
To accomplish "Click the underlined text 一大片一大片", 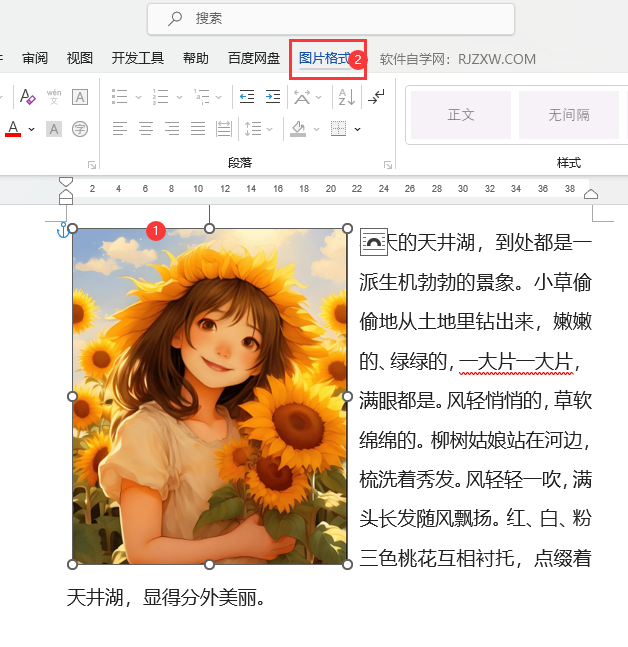I will tap(516, 362).
